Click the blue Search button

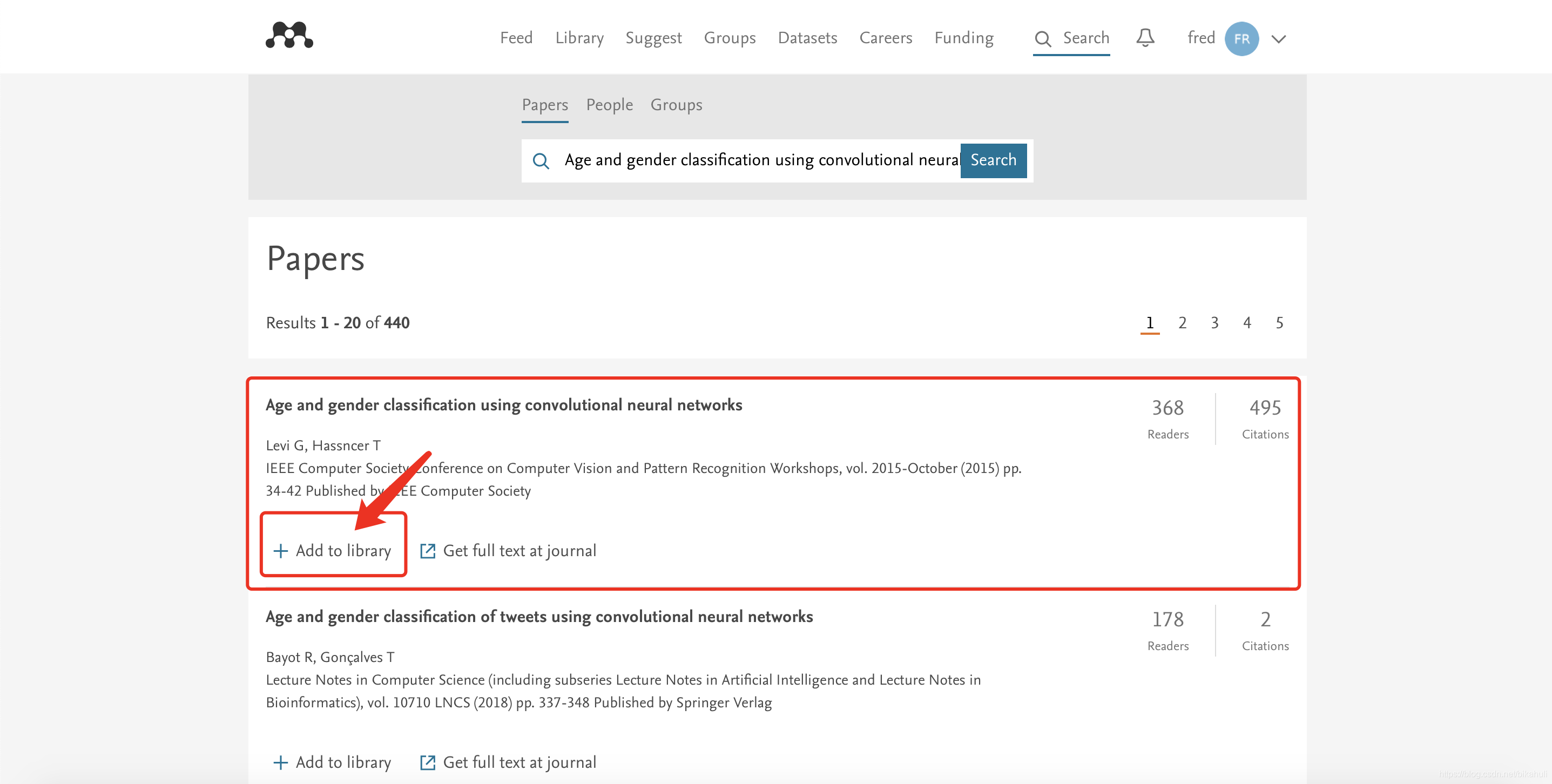click(993, 160)
